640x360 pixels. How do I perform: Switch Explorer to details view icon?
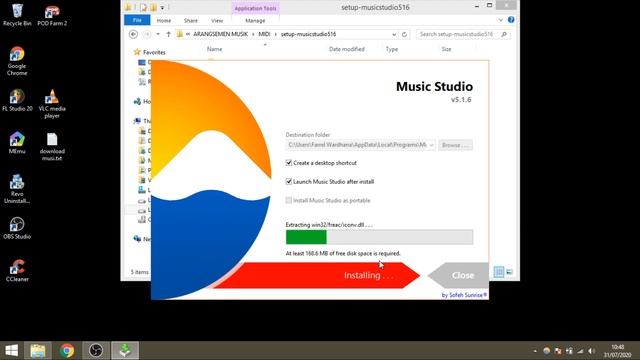point(499,272)
